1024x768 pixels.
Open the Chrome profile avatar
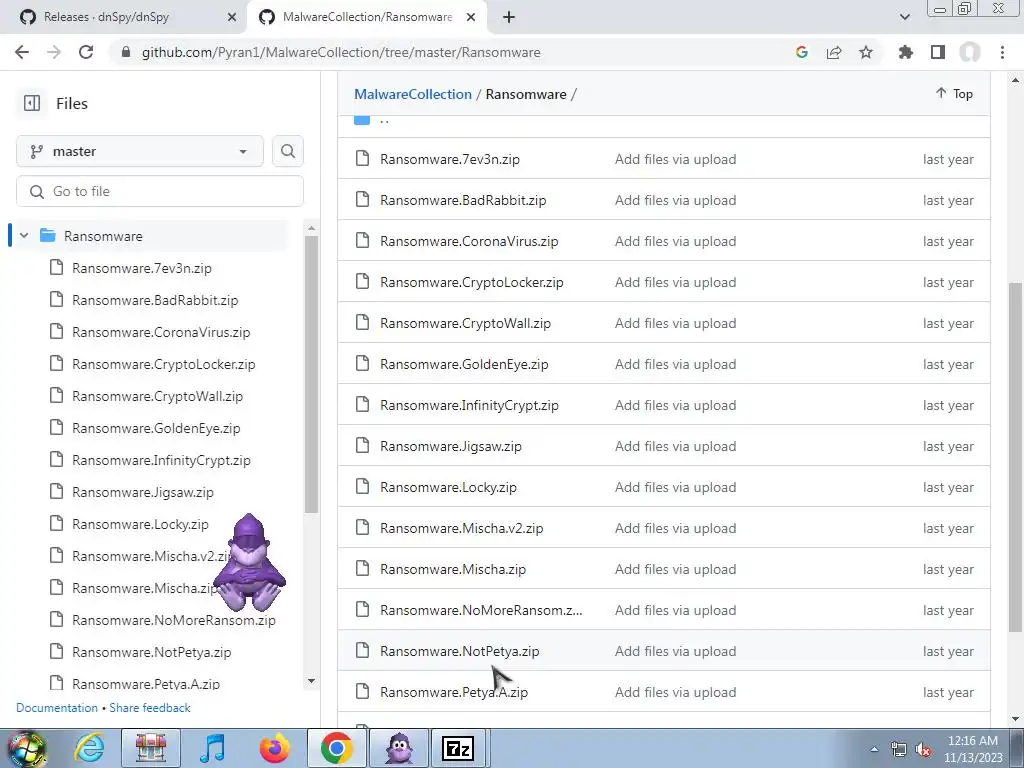pyautogui.click(x=970, y=52)
